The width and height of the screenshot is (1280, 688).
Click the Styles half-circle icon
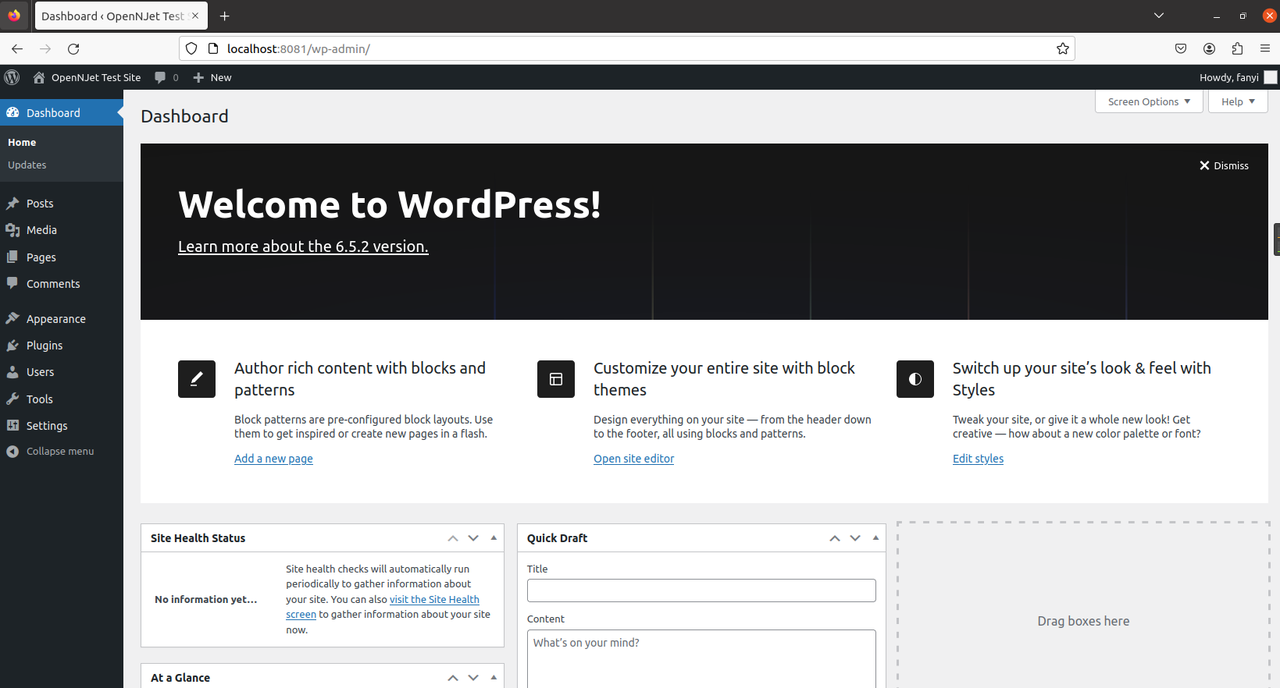pos(915,379)
